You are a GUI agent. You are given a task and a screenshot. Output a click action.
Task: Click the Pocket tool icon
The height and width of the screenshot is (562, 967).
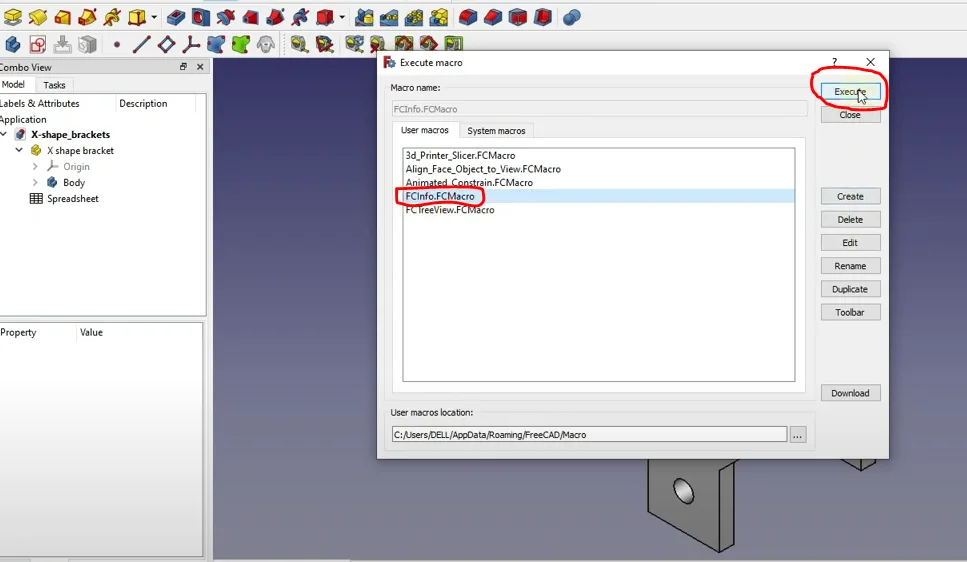[x=177, y=17]
